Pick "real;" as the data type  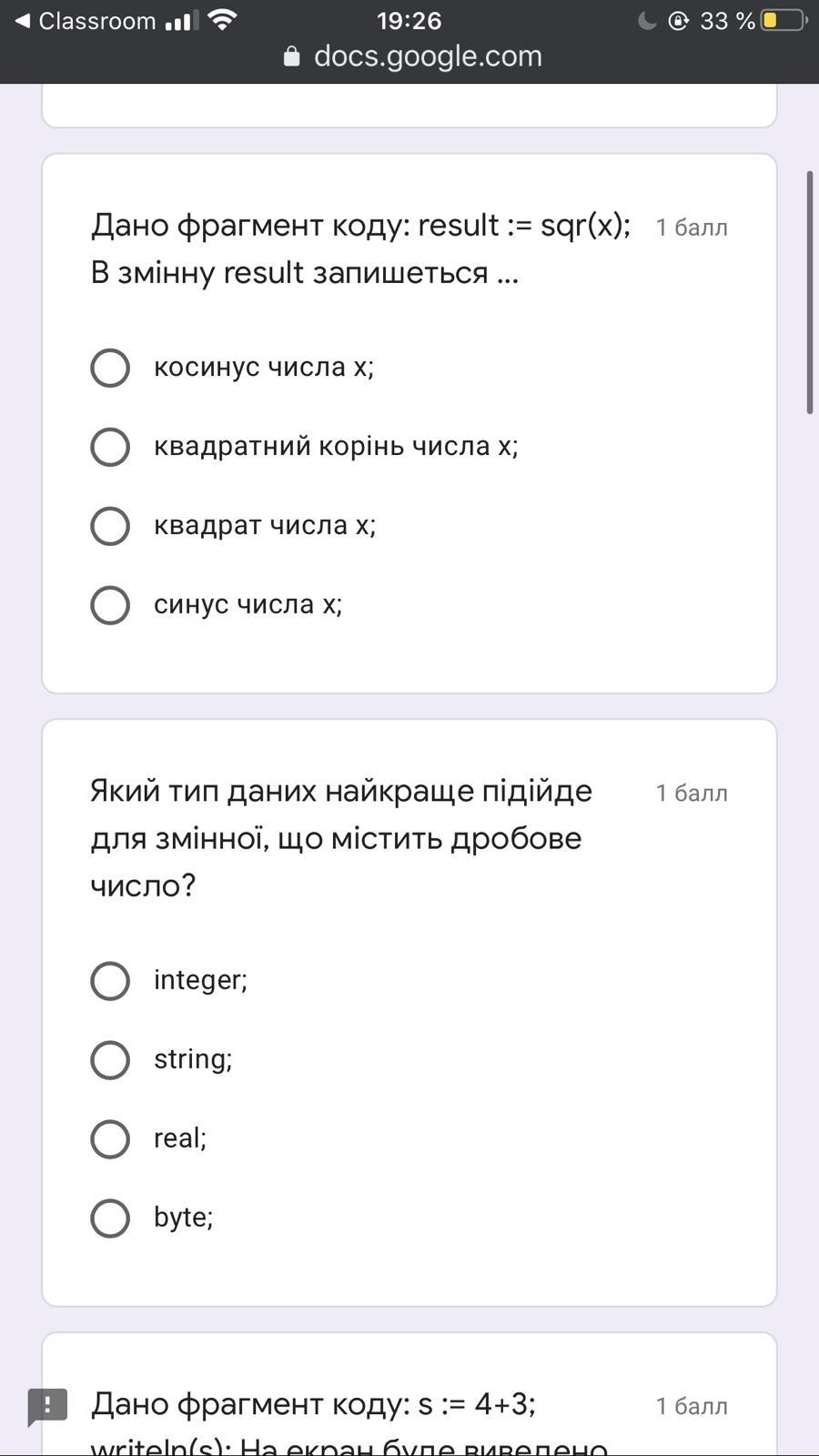click(110, 1138)
